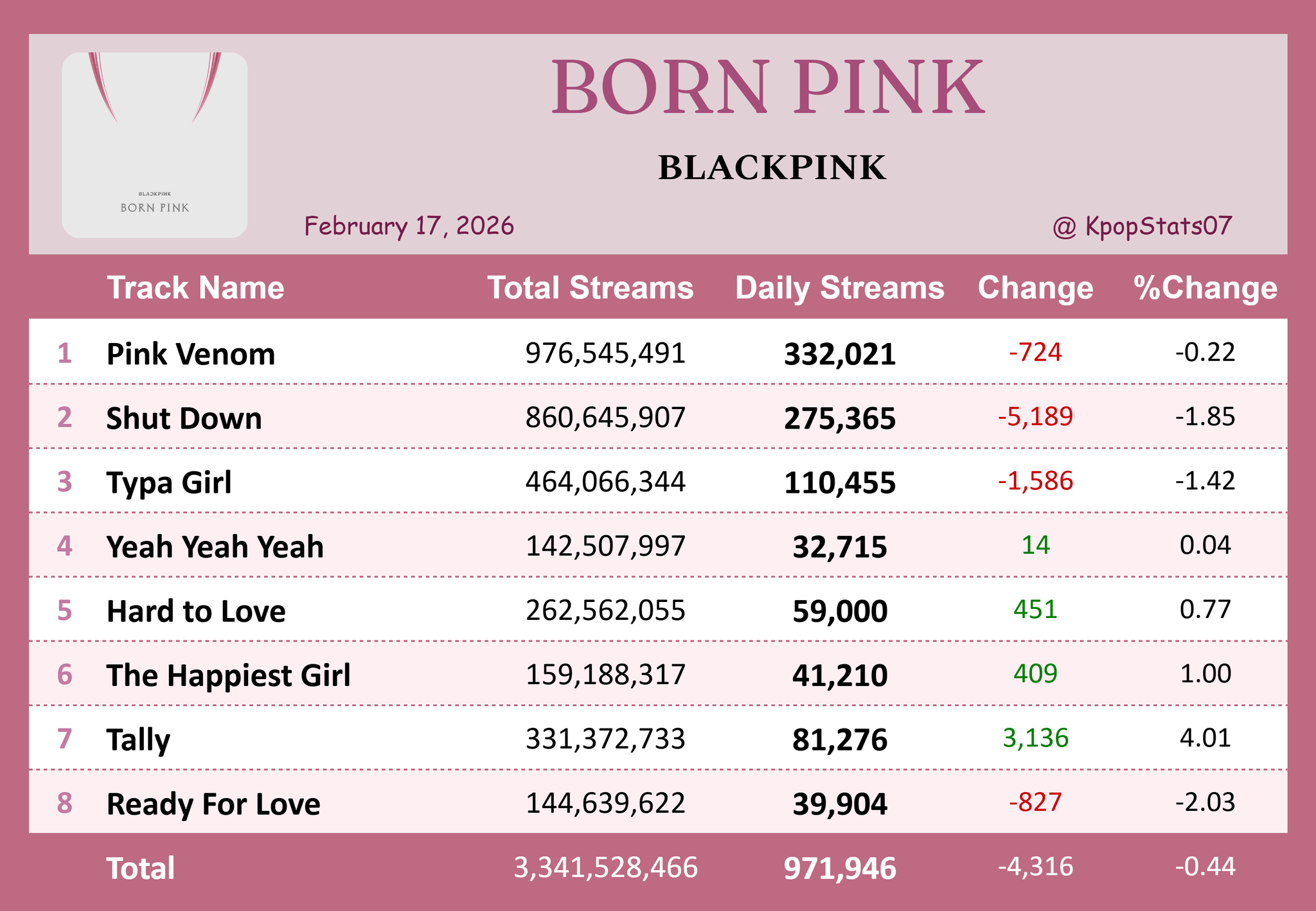Click the Total row label
The width and height of the screenshot is (1316, 911).
pyautogui.click(x=140, y=868)
